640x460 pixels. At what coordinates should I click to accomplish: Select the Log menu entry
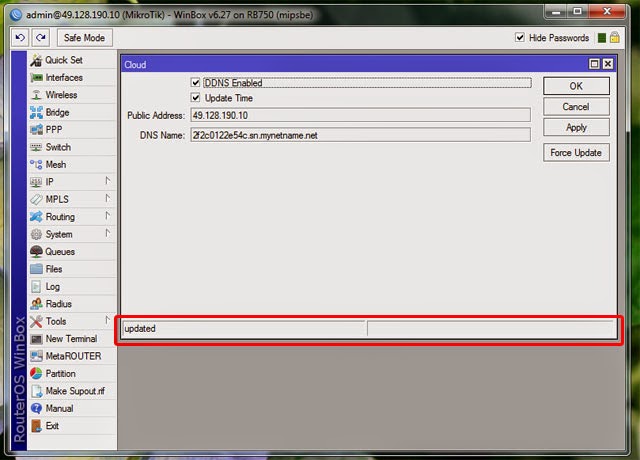72,287
